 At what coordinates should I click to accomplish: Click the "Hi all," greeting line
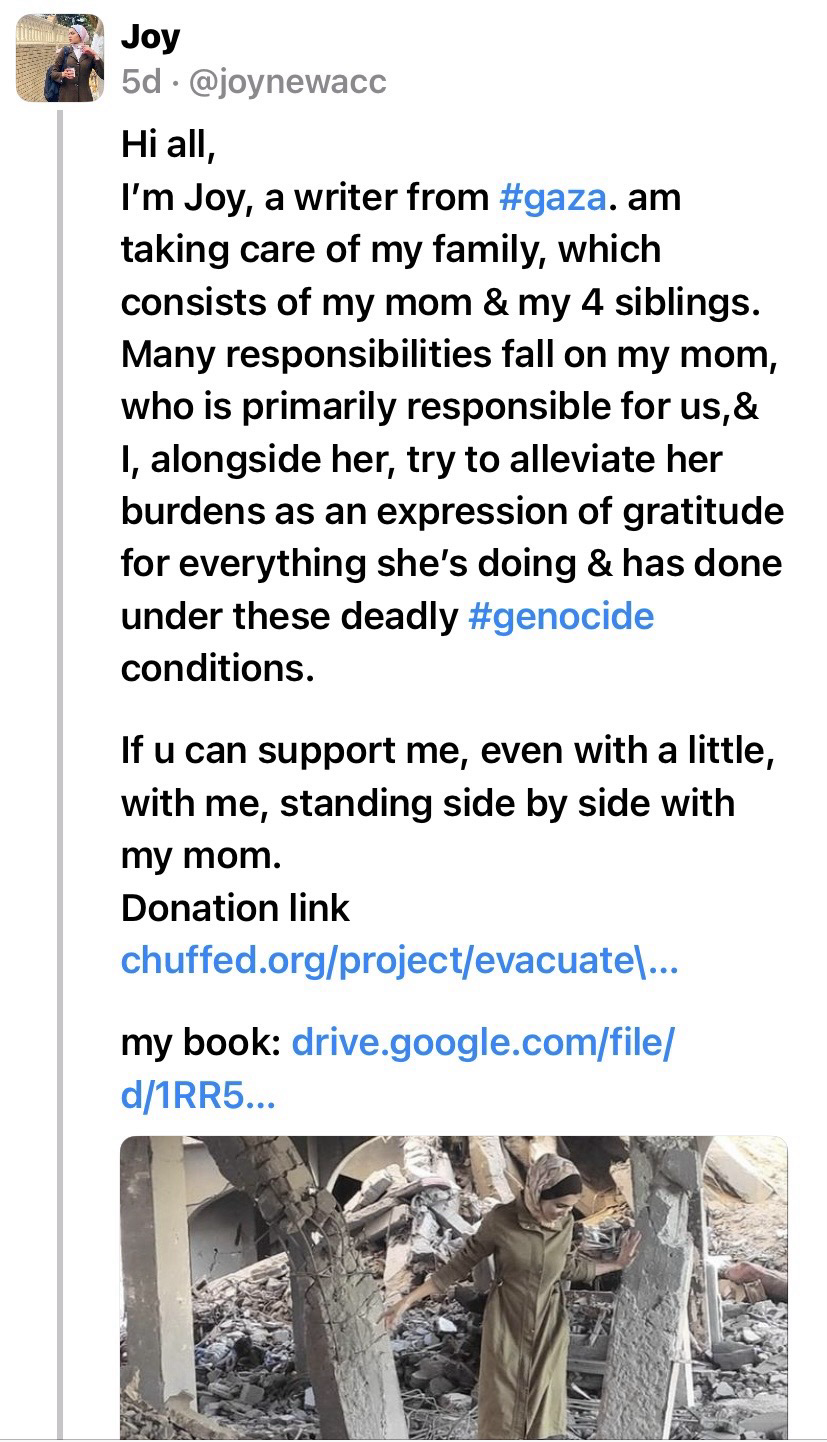pyautogui.click(x=168, y=146)
